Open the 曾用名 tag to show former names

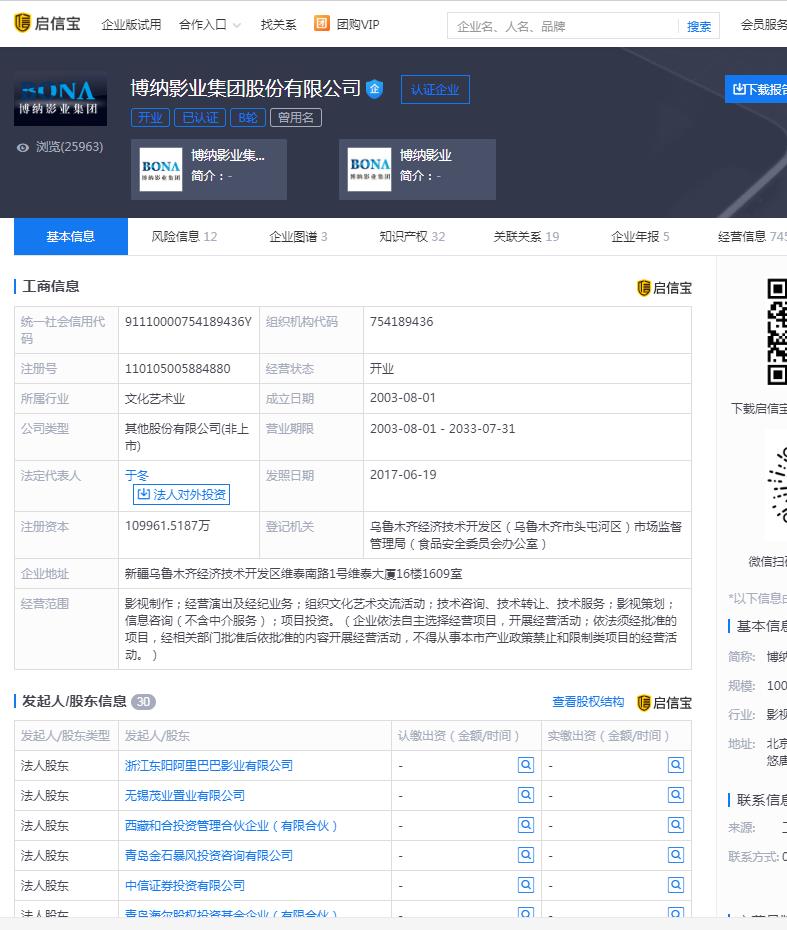(296, 117)
